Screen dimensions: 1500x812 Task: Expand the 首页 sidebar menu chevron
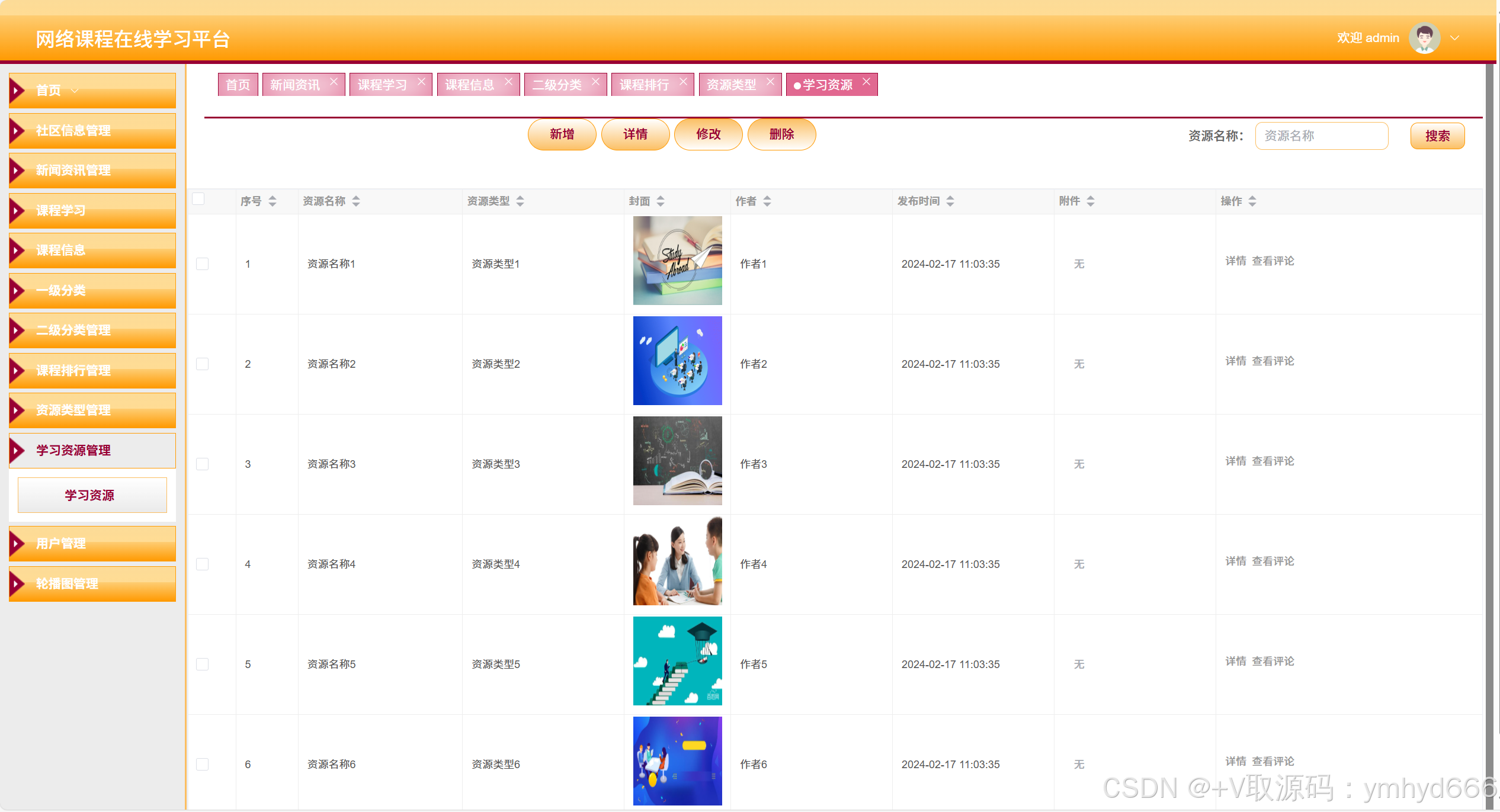75,91
